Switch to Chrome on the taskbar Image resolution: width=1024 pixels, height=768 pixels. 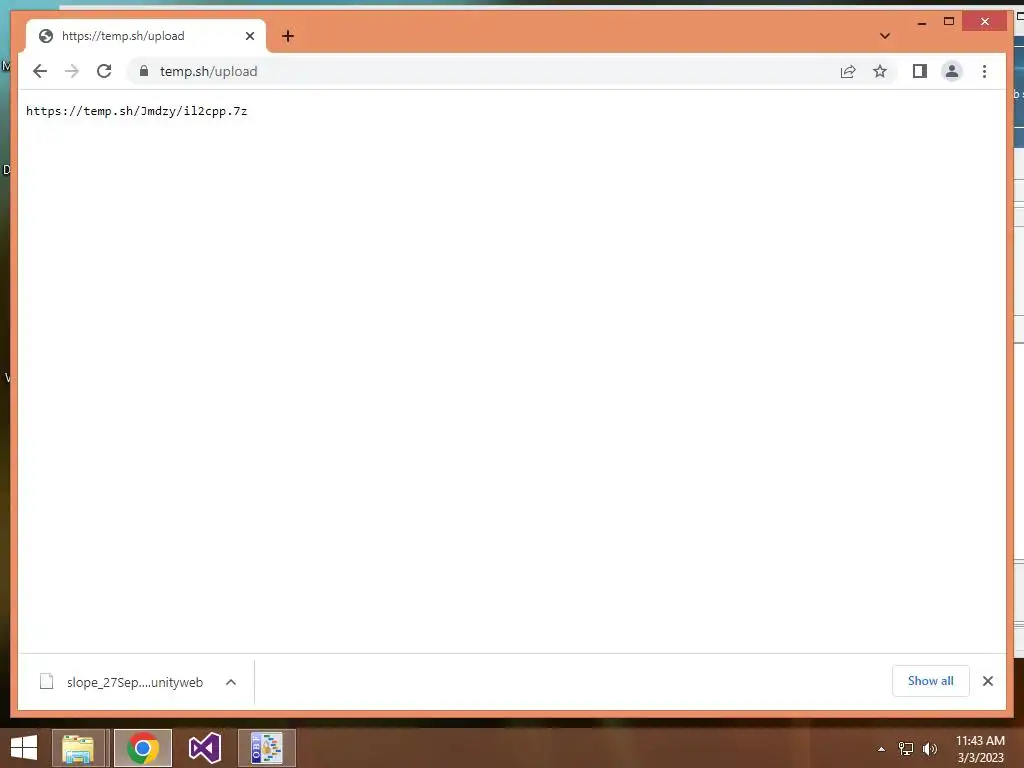143,748
